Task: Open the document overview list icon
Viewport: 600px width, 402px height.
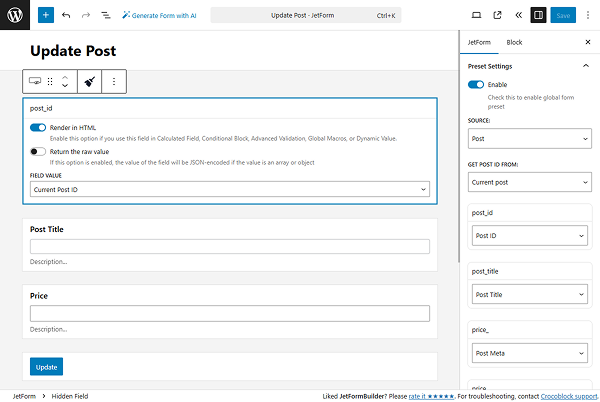Action: tap(106, 16)
